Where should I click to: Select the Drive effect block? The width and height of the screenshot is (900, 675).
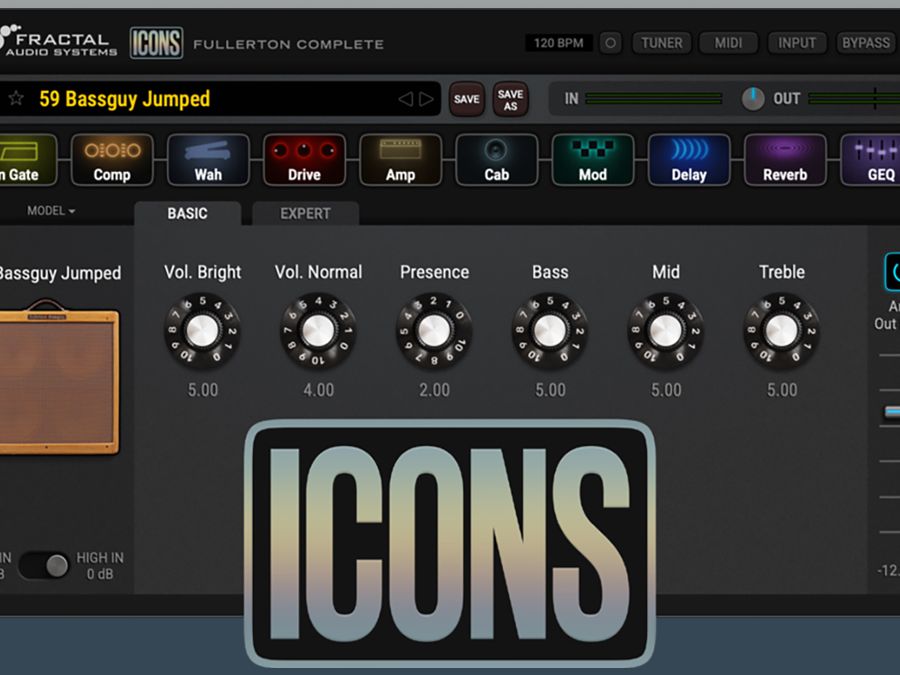point(304,160)
